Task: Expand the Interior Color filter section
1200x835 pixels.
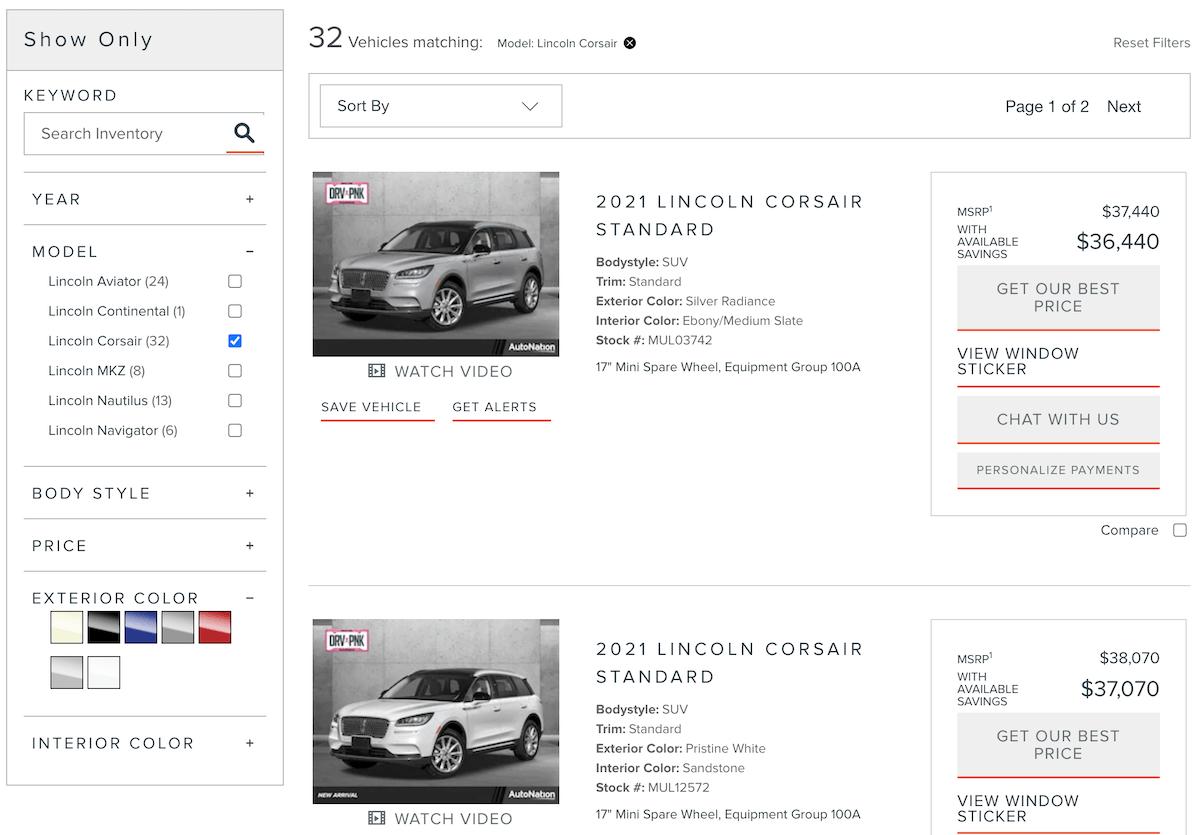Action: tap(250, 743)
